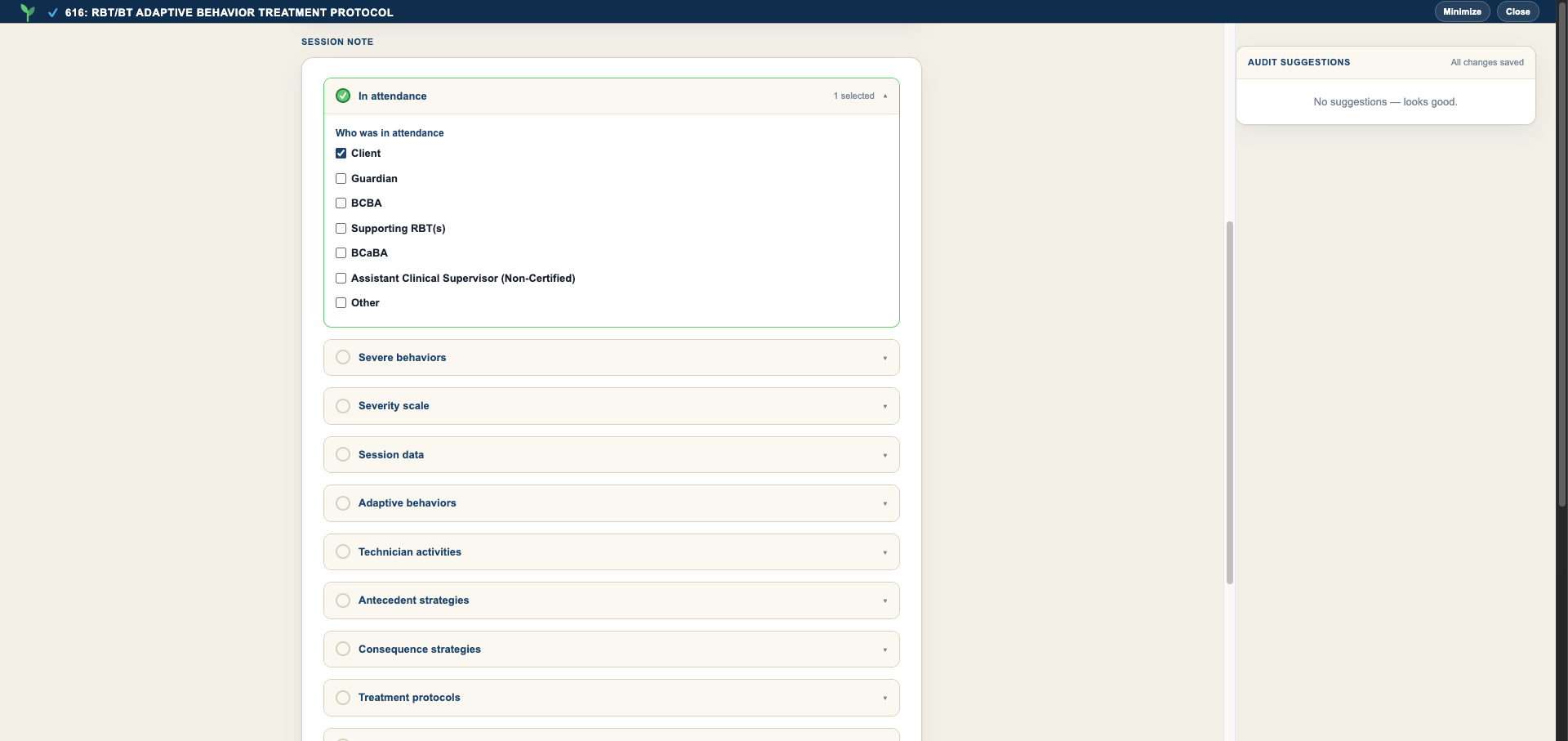1568x741 pixels.
Task: Collapse the In attendance section arrow
Action: pyautogui.click(x=885, y=96)
